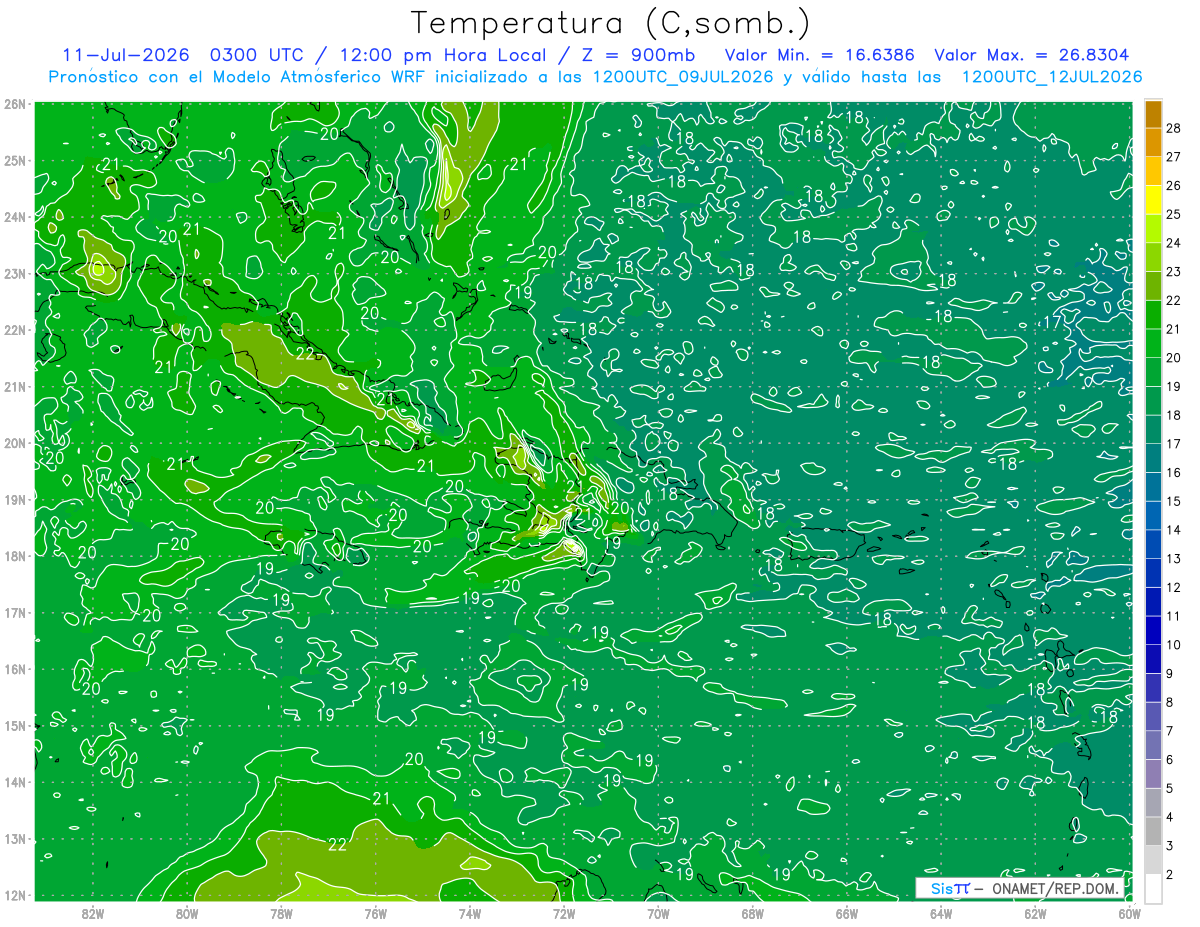Click the "12" label on the color scale
Screen dimensions: 1200x927
1174,587
